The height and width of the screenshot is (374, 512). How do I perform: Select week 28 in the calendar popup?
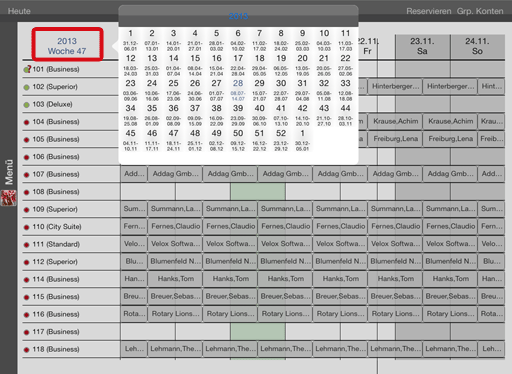(238, 90)
